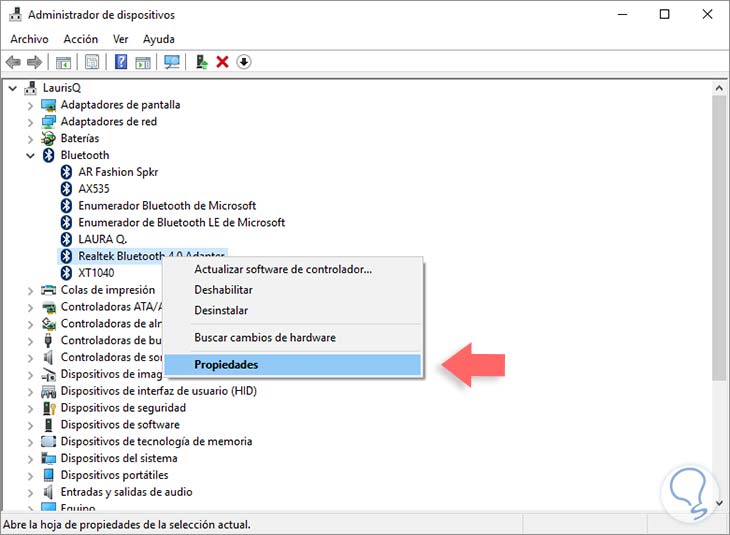Expand Dispositivos de interfaz de usuario (HID)

(x=30, y=392)
